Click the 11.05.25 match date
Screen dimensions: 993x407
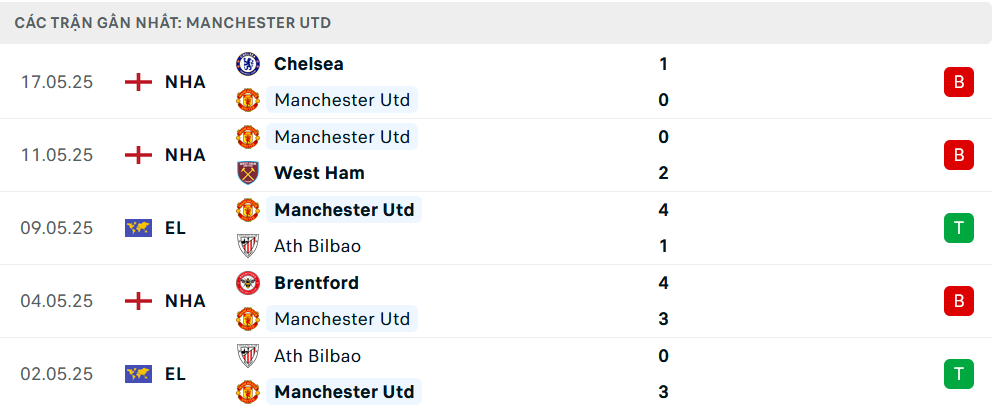tap(56, 155)
